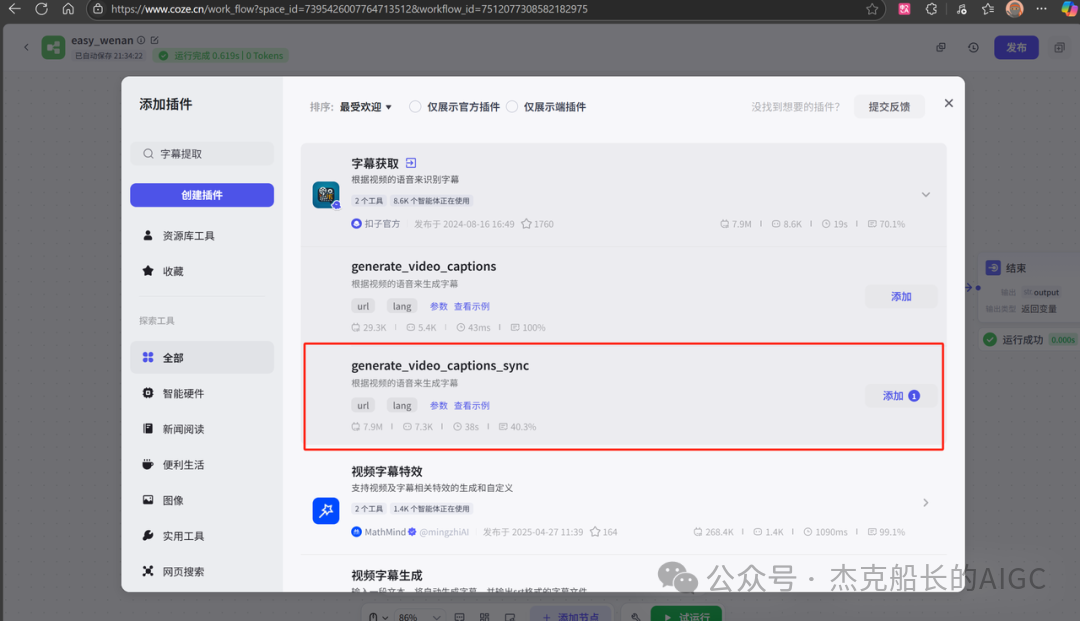
Task: Add the generate_video_captions tool
Action: pos(901,297)
